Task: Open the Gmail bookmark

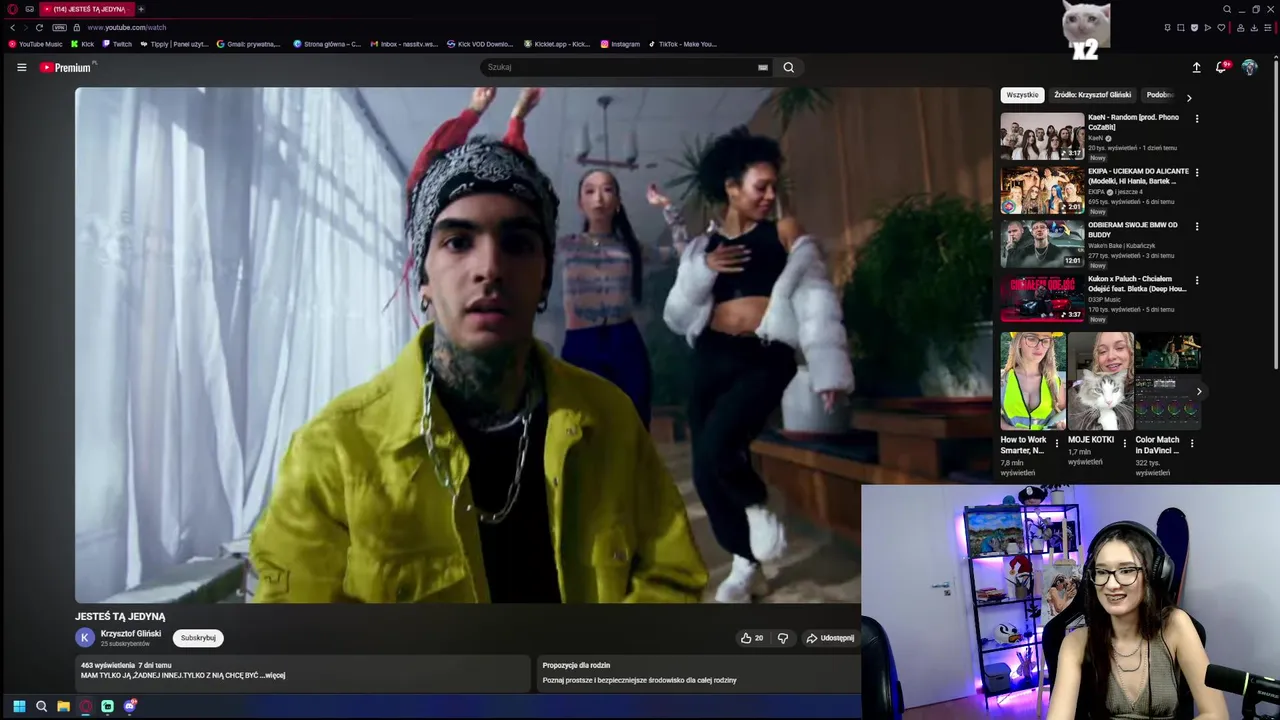Action: 249,44
